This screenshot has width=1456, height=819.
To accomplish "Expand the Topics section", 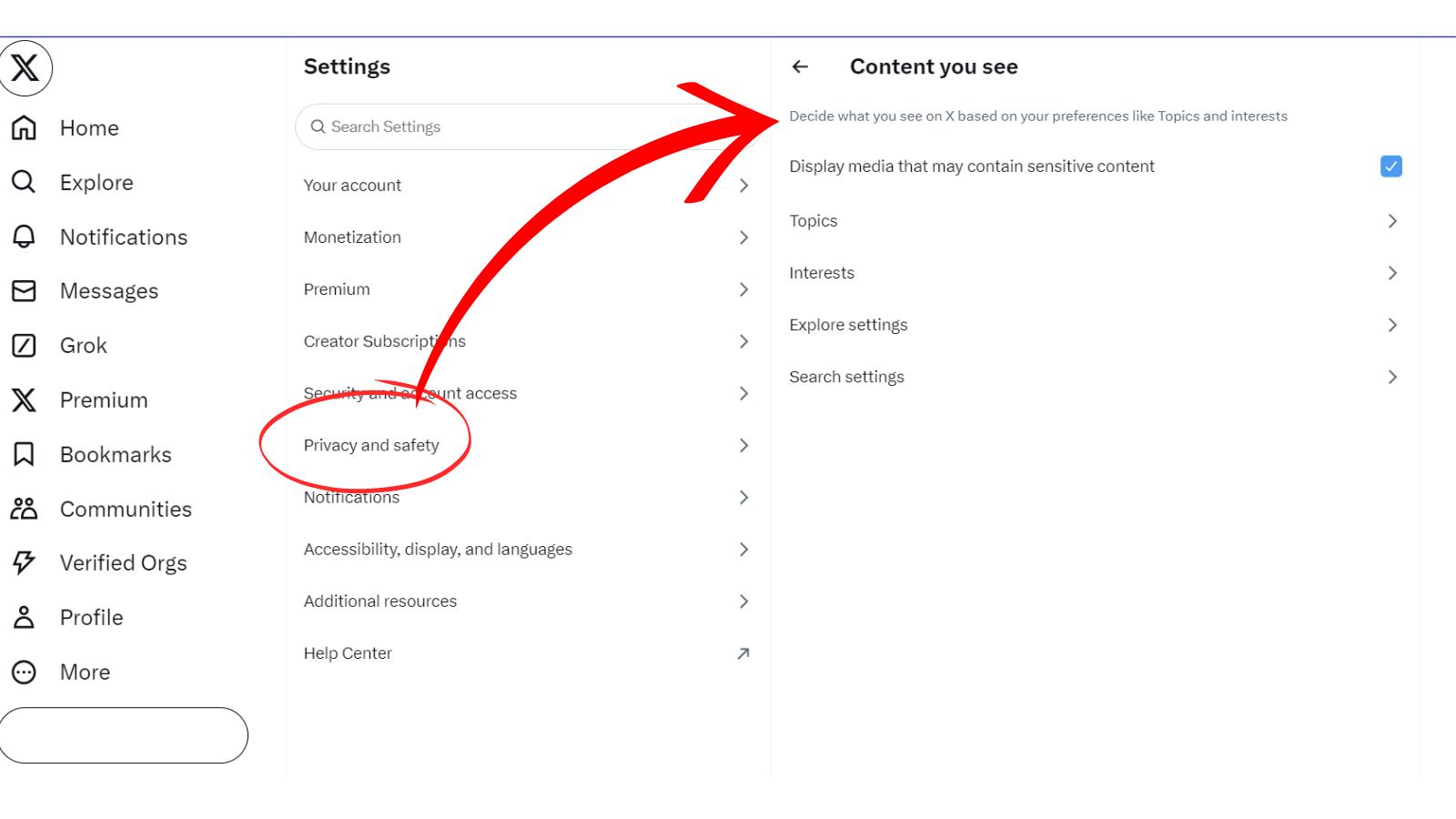I will click(x=1092, y=220).
